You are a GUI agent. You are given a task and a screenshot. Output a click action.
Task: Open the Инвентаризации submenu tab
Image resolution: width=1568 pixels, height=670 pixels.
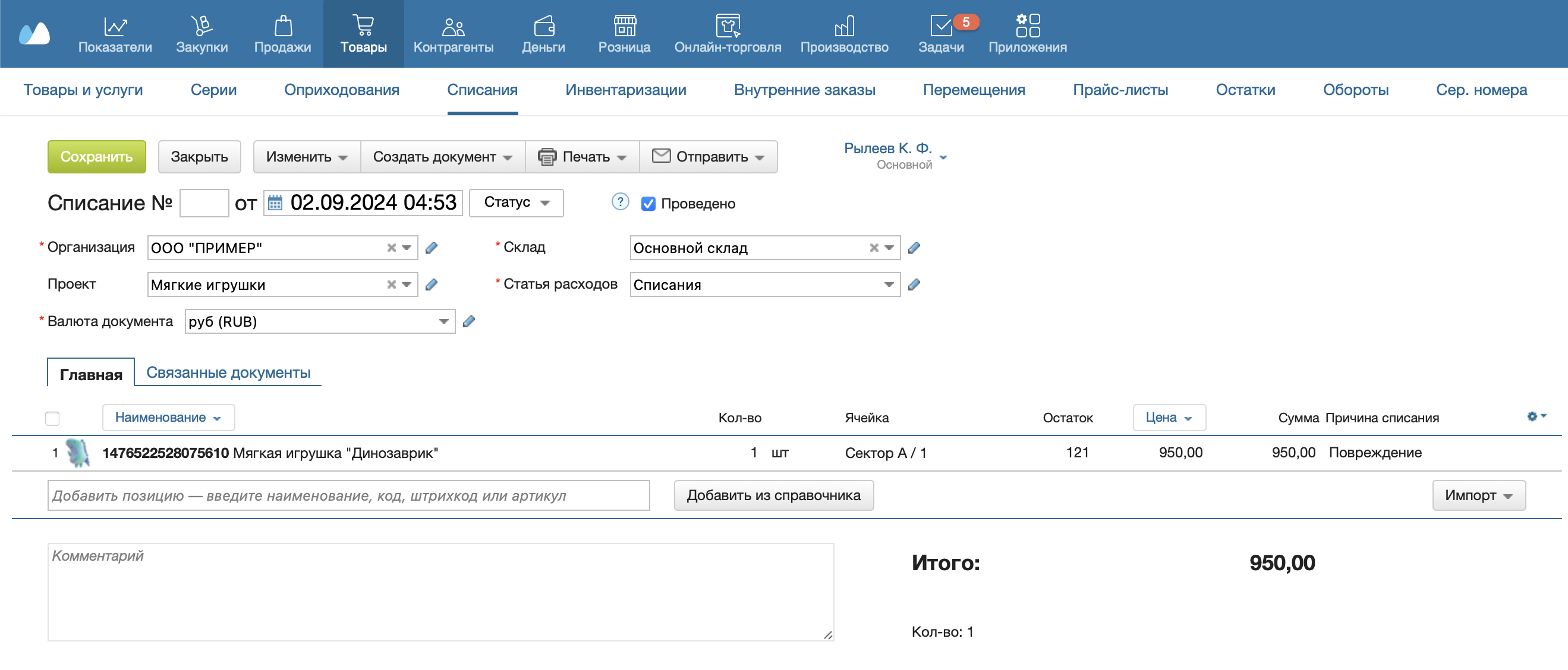pyautogui.click(x=625, y=90)
